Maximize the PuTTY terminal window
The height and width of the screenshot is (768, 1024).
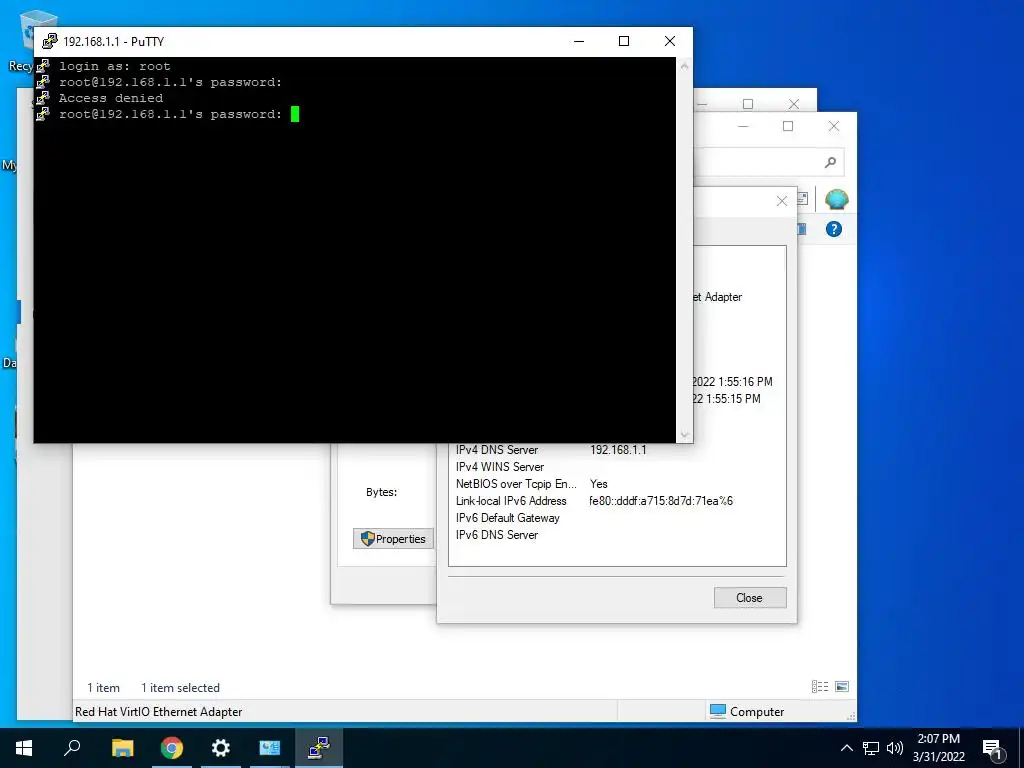point(624,41)
